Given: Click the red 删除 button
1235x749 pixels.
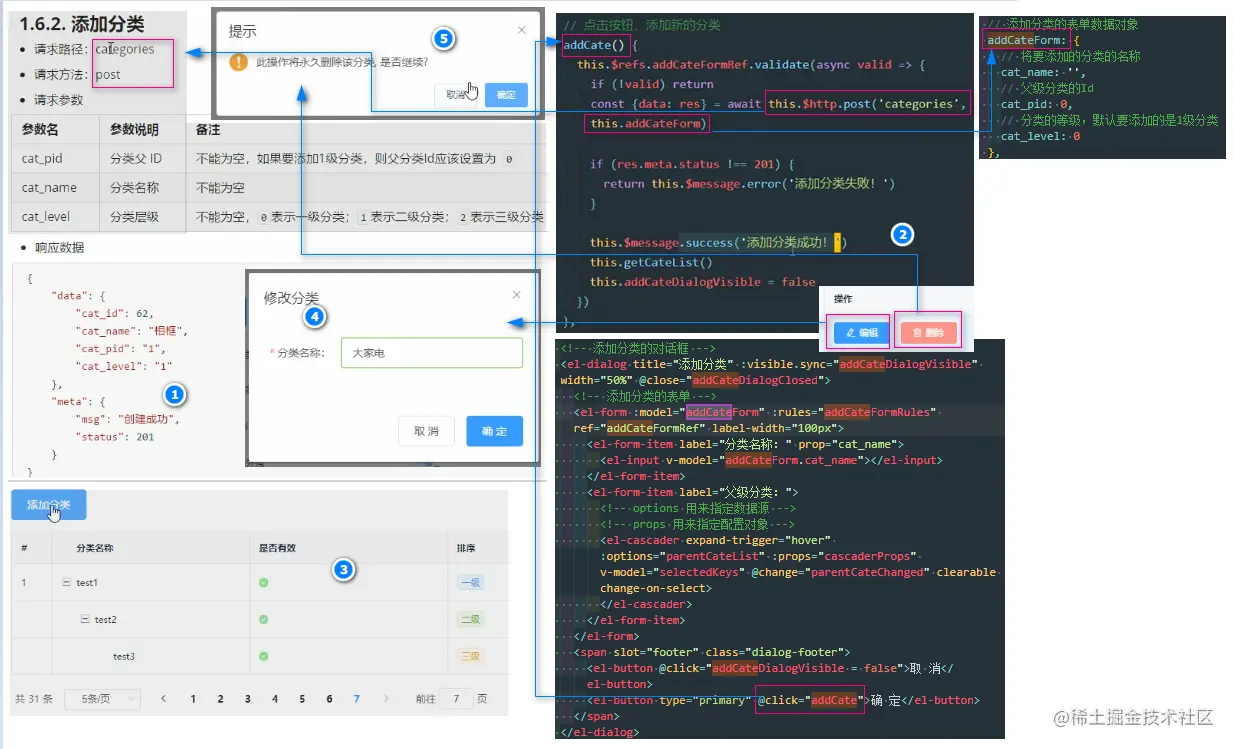Looking at the screenshot, I should click(x=928, y=332).
